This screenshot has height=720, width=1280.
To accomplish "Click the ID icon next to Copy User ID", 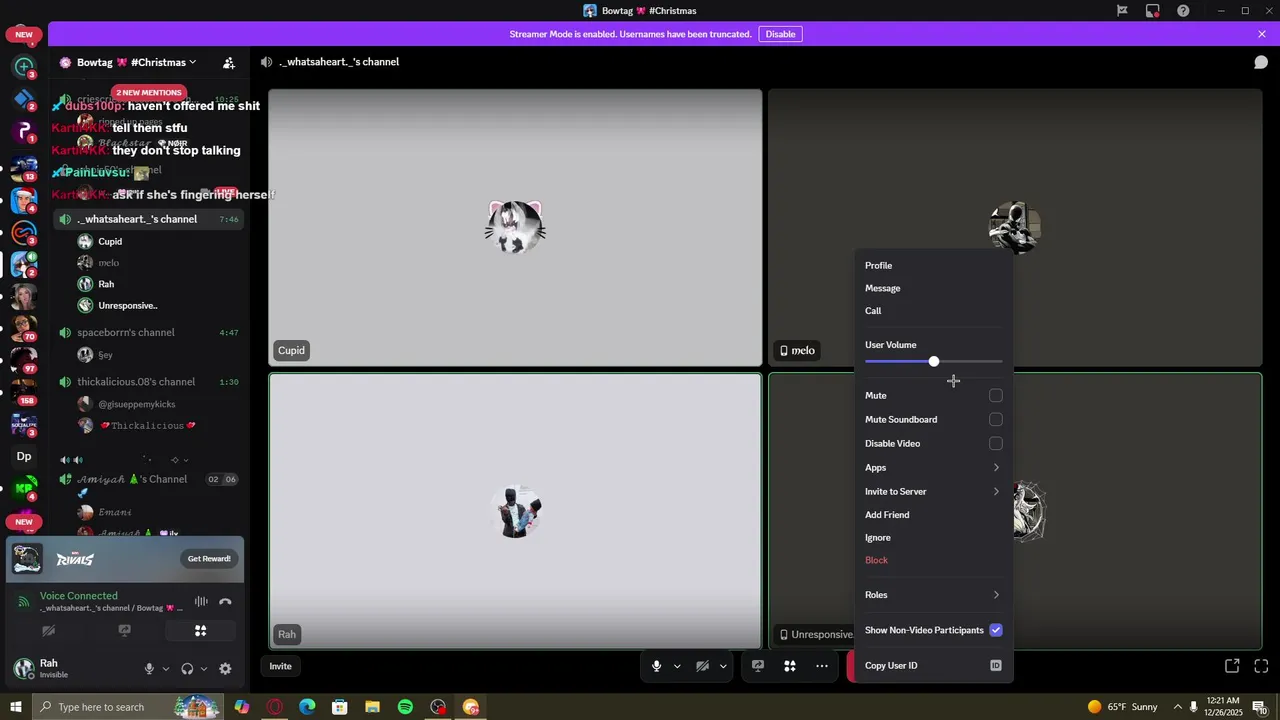I will (996, 665).
